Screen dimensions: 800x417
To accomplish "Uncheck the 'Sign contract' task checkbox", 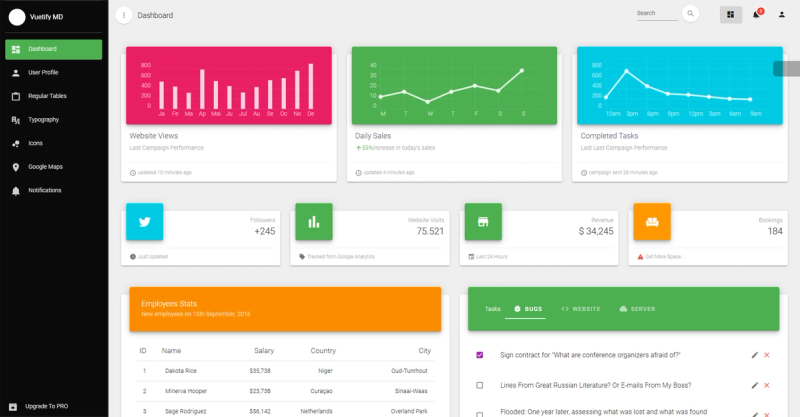I will (x=480, y=355).
